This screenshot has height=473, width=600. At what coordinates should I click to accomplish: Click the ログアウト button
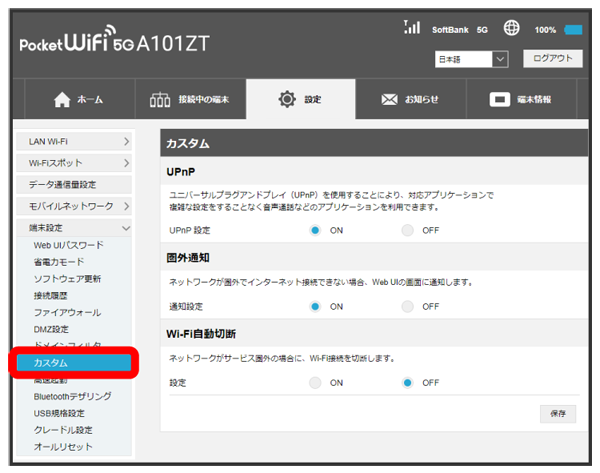click(551, 59)
